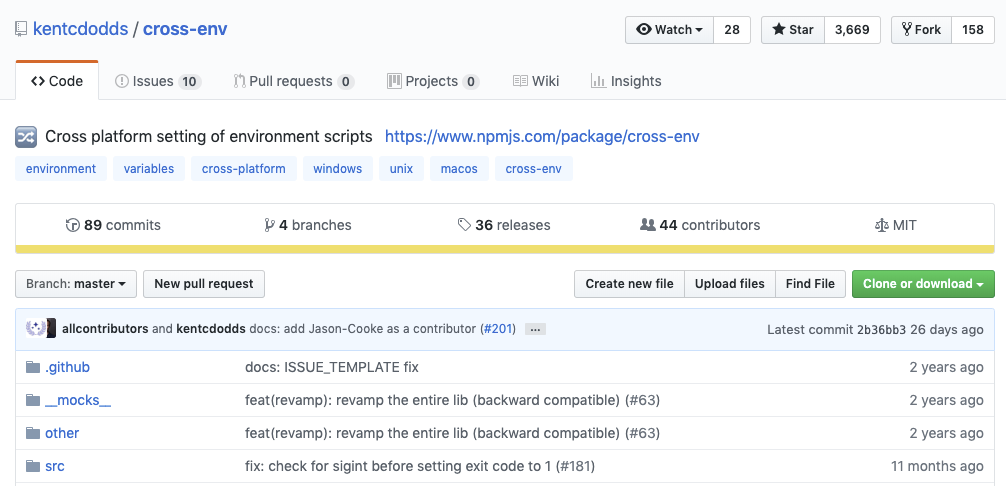Click the .github folder icon
The image size is (1006, 486).
pos(33,367)
